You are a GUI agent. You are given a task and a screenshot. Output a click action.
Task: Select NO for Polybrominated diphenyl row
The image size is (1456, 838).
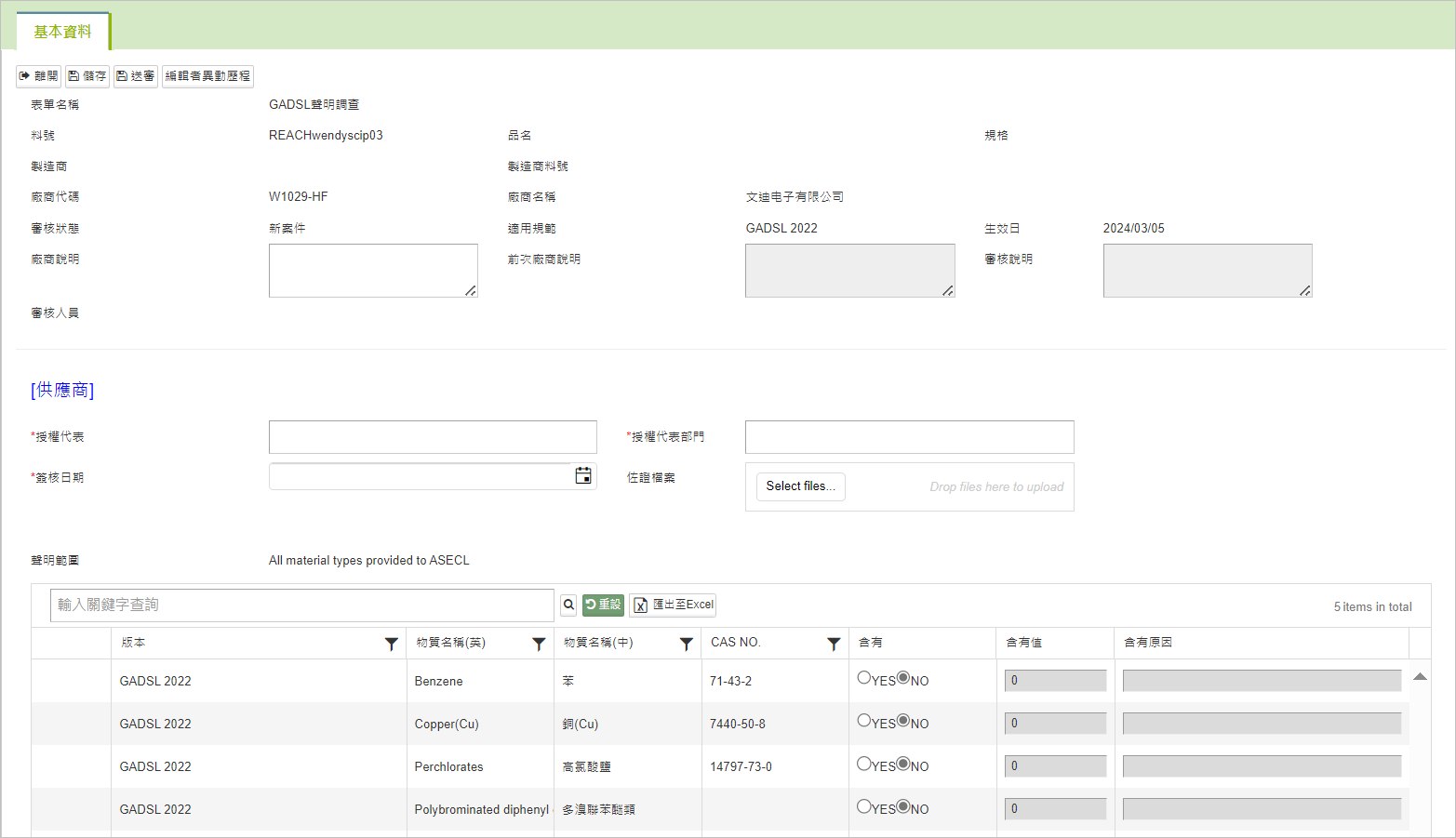tap(903, 806)
